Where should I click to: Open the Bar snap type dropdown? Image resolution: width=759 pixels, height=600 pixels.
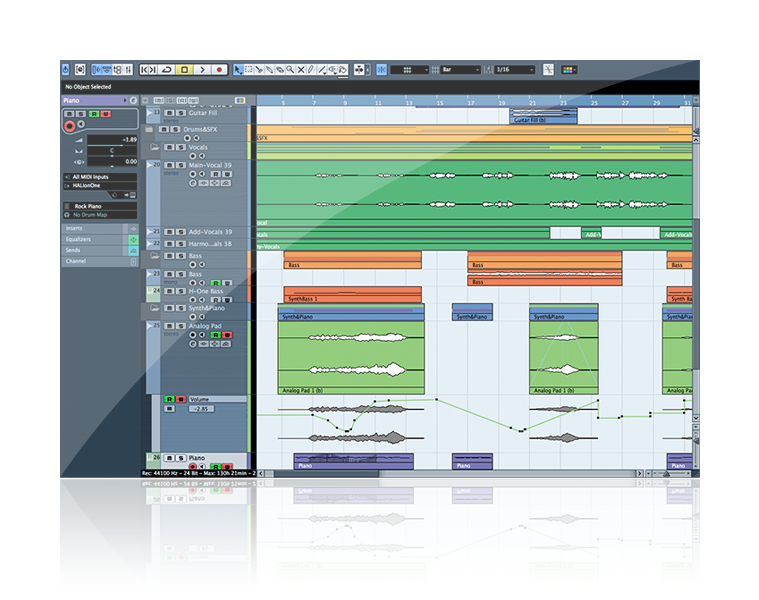tap(460, 70)
